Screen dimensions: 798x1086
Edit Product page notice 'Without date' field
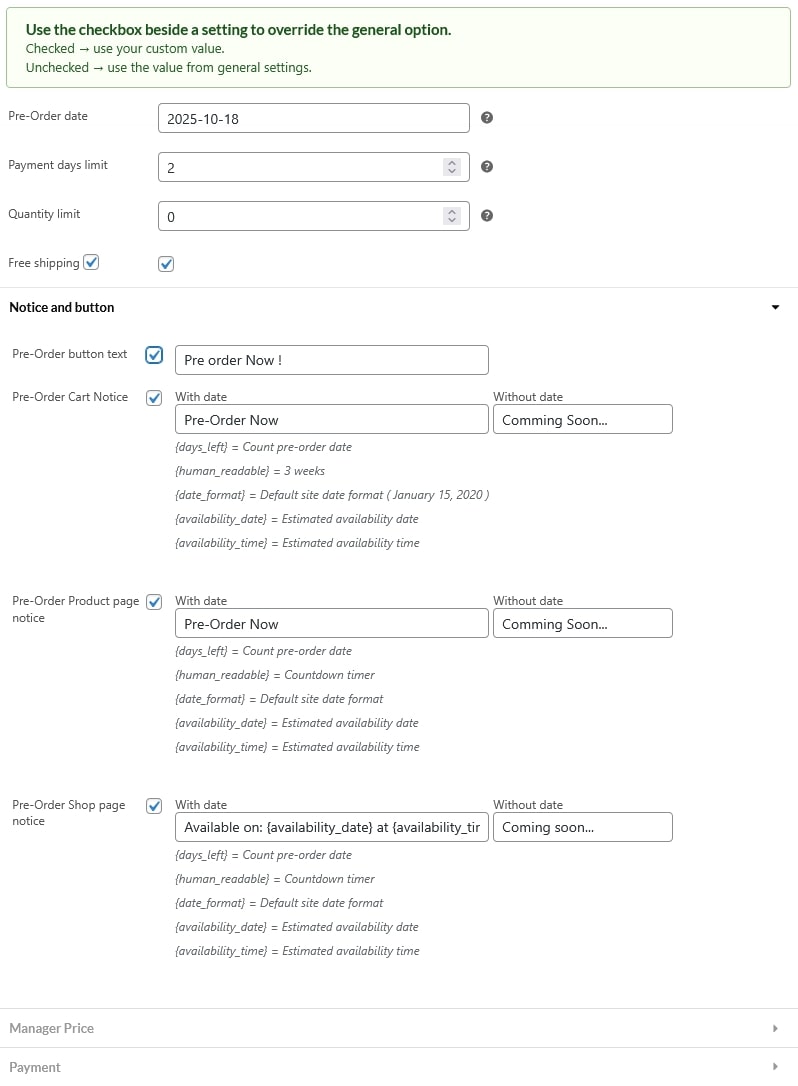tap(582, 624)
